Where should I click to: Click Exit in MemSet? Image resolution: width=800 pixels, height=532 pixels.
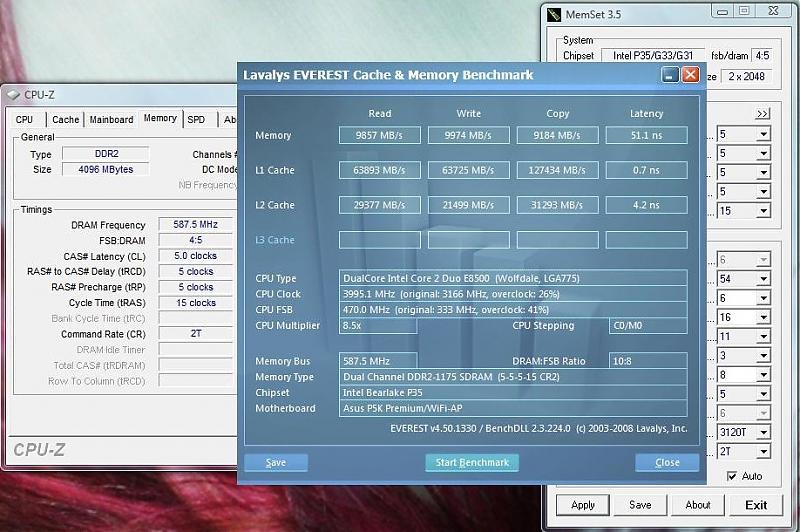point(756,505)
